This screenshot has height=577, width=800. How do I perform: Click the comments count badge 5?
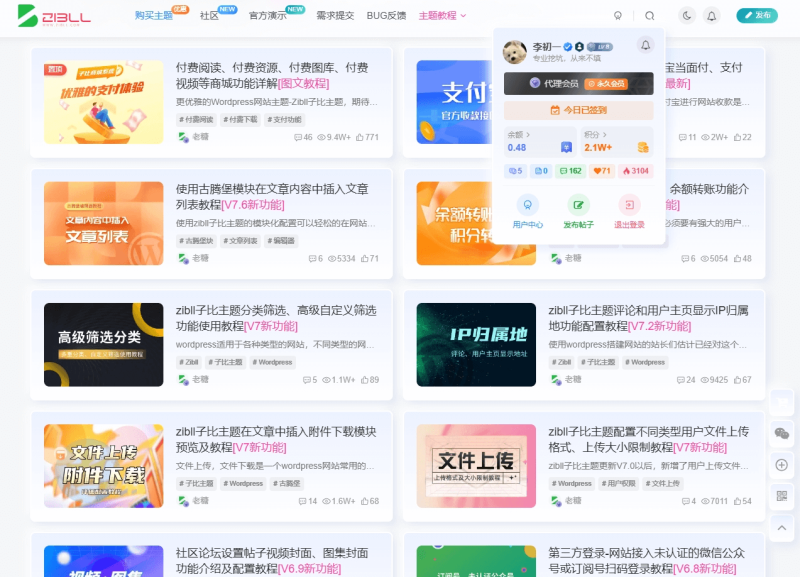pyautogui.click(x=516, y=171)
